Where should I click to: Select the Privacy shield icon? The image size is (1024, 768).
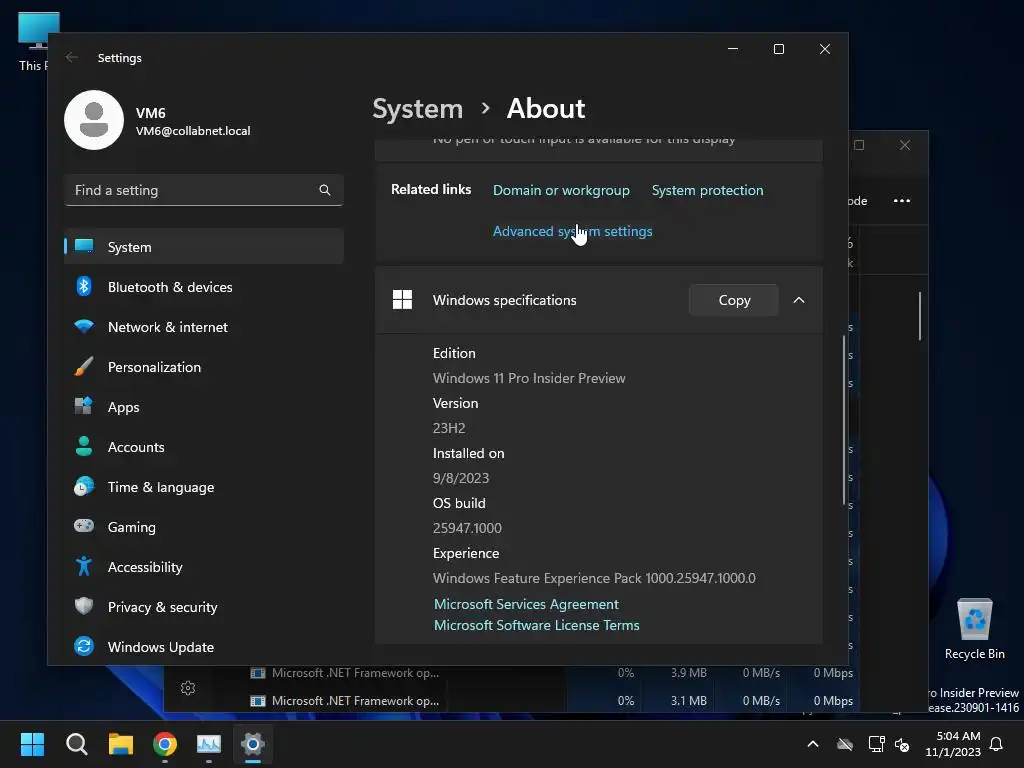pyautogui.click(x=84, y=606)
